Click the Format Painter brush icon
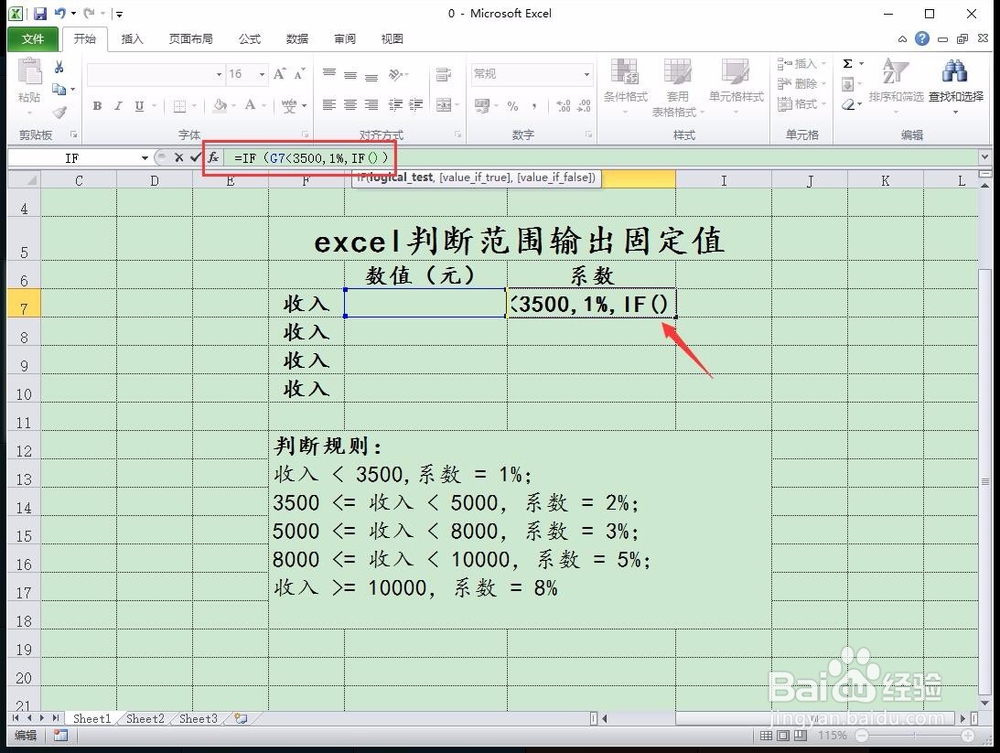Viewport: 1000px width, 753px height. [59, 112]
